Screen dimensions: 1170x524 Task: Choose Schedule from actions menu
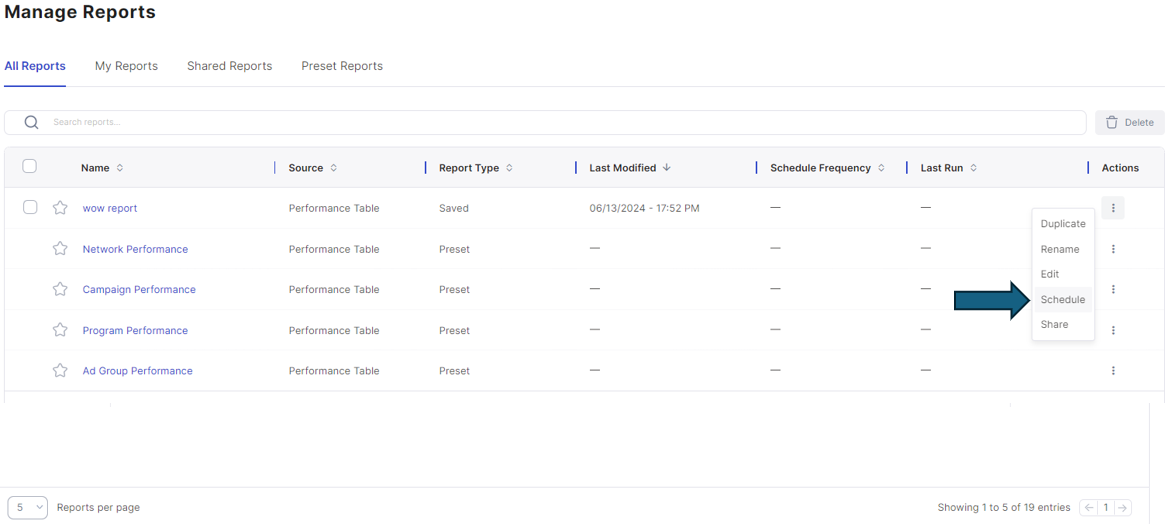pos(1063,299)
